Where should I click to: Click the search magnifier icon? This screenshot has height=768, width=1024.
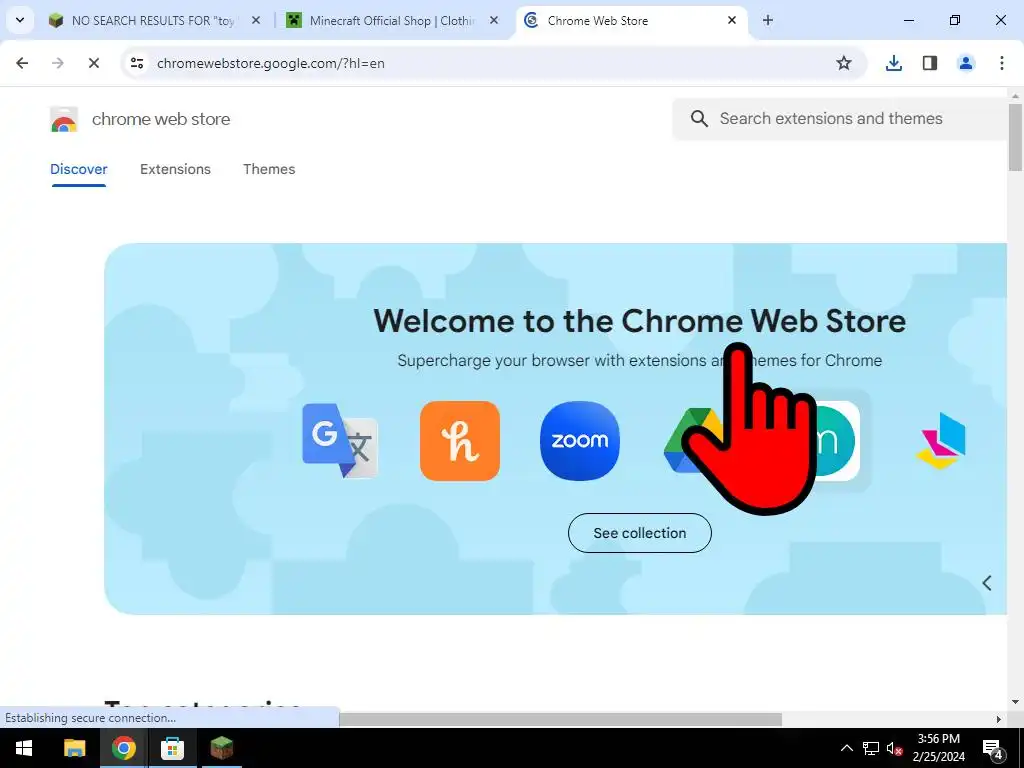click(699, 119)
